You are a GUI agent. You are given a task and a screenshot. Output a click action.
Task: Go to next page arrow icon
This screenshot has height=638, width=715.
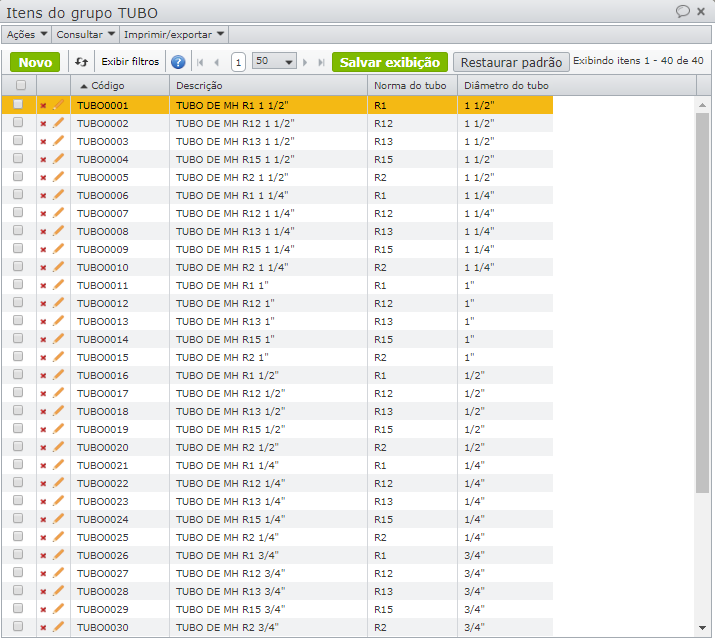point(305,62)
